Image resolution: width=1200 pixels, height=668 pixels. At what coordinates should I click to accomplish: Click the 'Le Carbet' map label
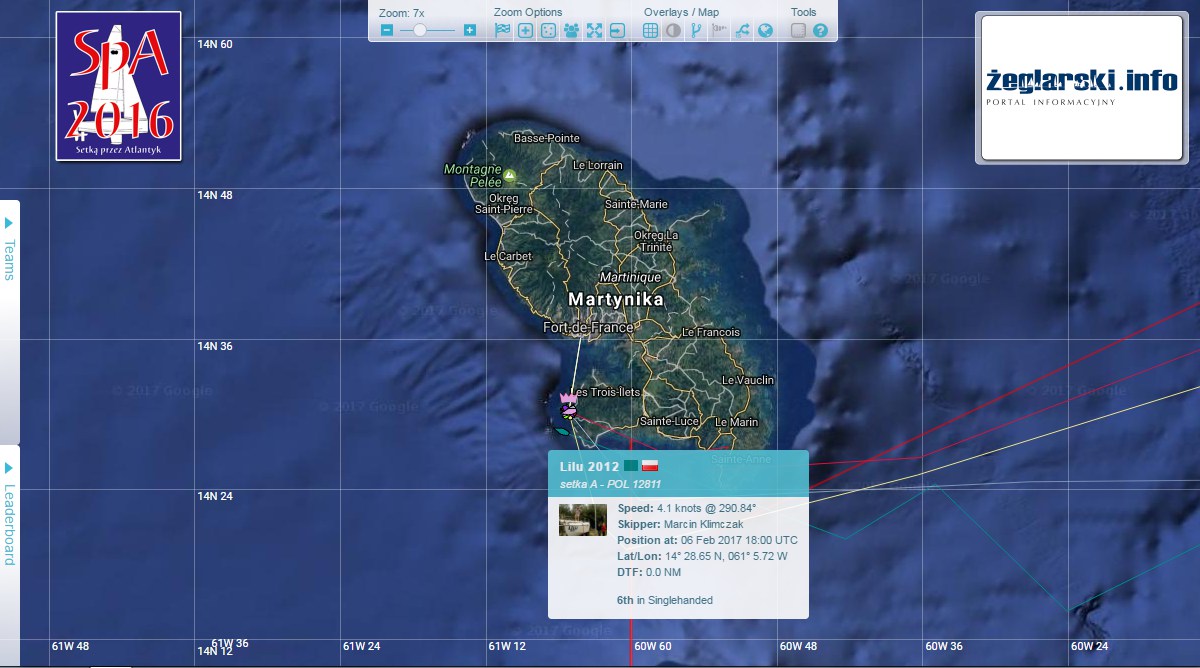(x=508, y=256)
